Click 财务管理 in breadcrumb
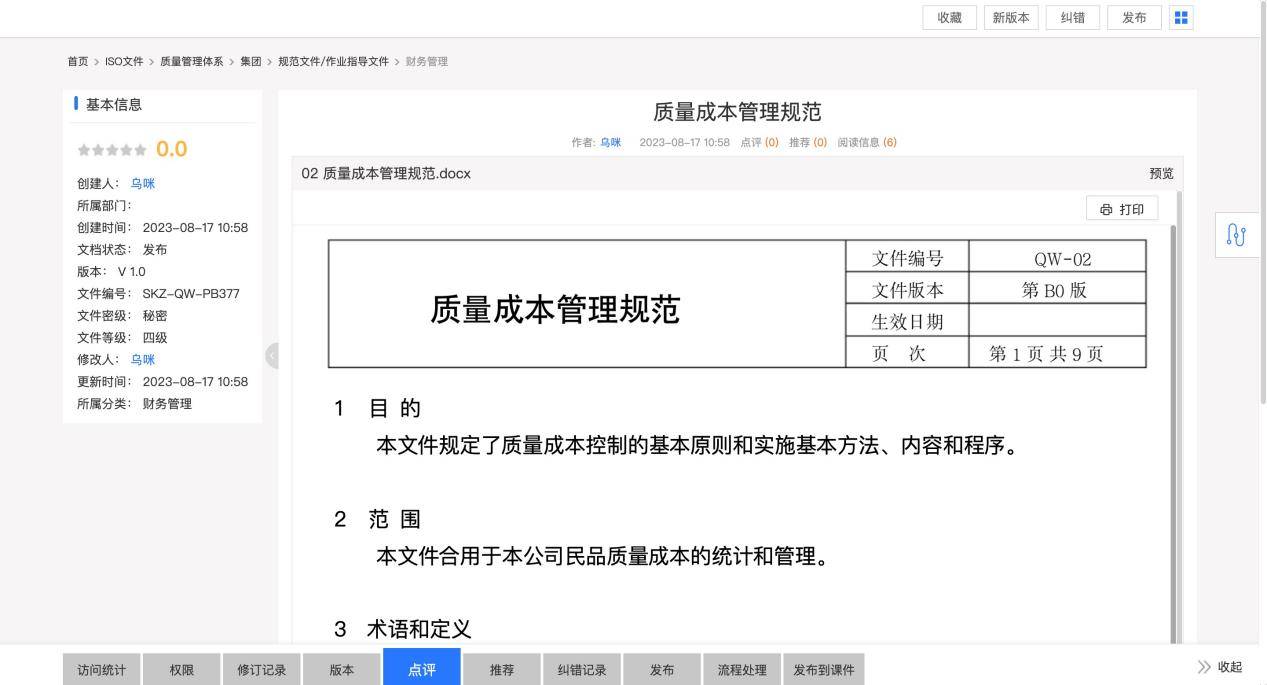This screenshot has height=685, width=1267. (x=427, y=62)
